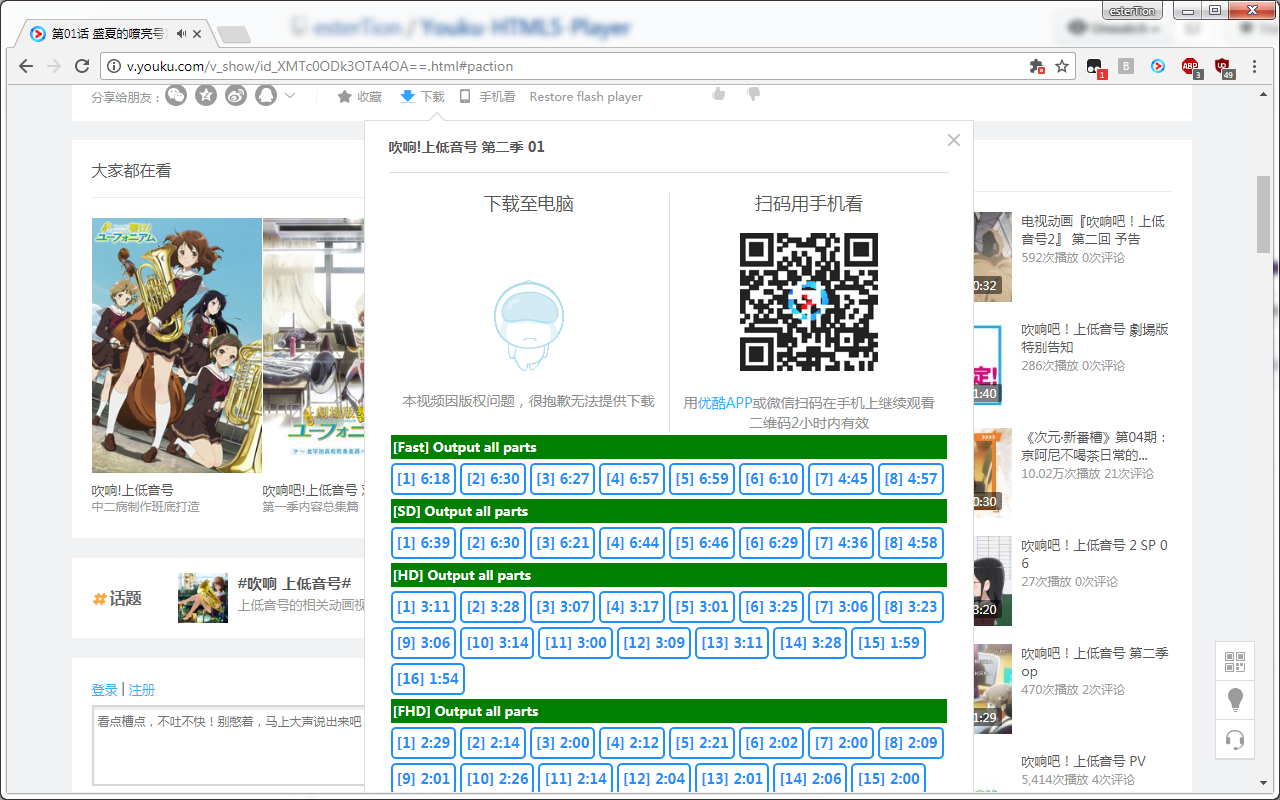Click the 下载 download button
The image size is (1280, 800).
coord(422,97)
